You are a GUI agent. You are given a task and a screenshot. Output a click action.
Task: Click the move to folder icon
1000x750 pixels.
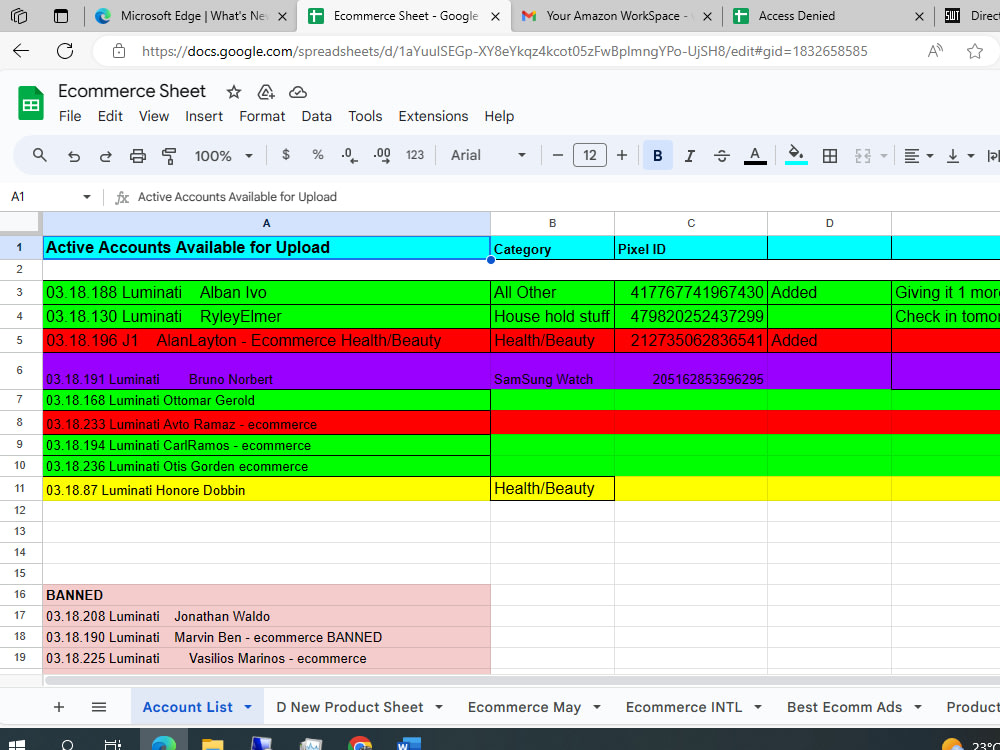tap(266, 92)
